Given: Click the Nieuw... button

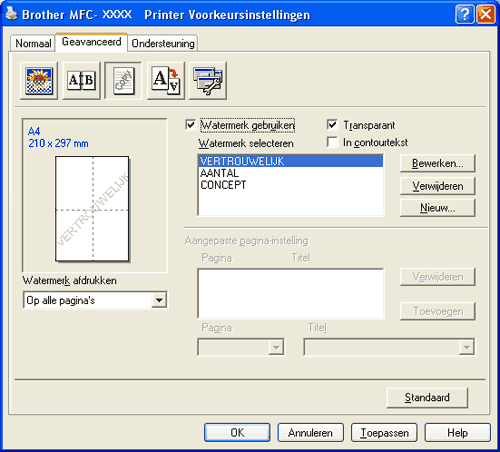Looking at the screenshot, I should point(437,208).
